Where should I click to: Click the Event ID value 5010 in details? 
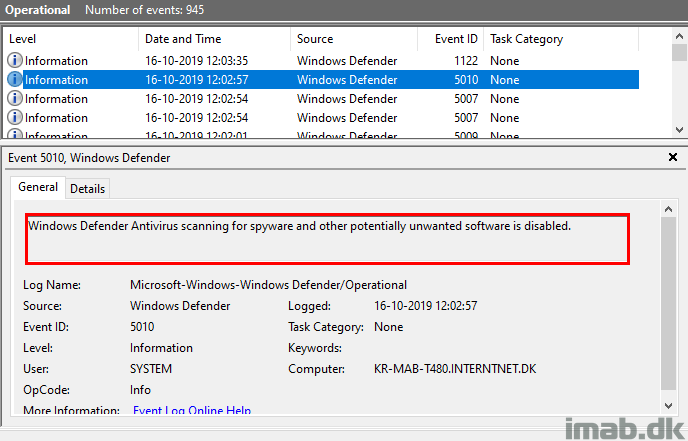point(142,326)
